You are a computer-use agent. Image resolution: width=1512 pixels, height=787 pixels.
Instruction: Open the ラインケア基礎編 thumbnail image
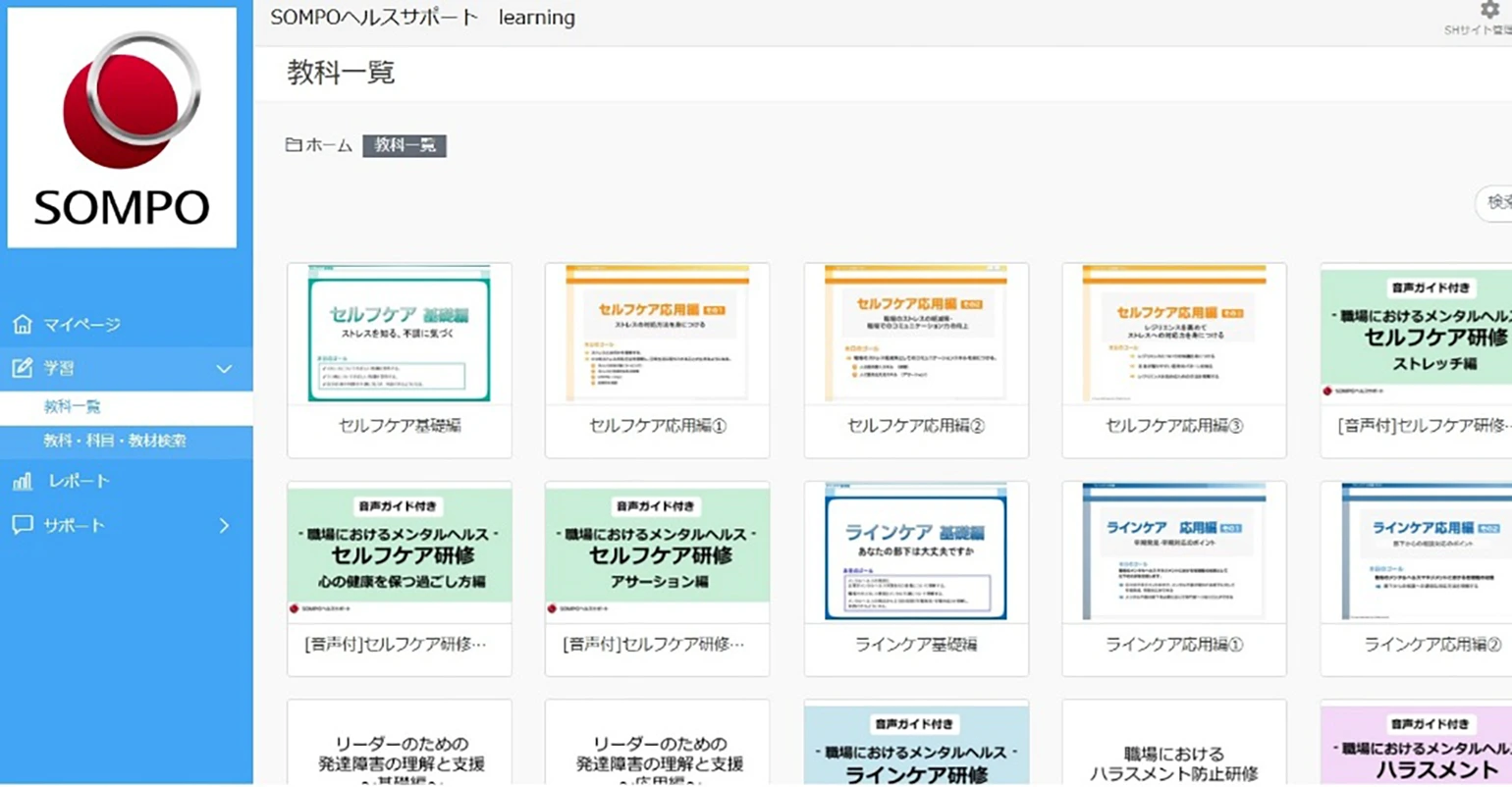tap(916, 551)
